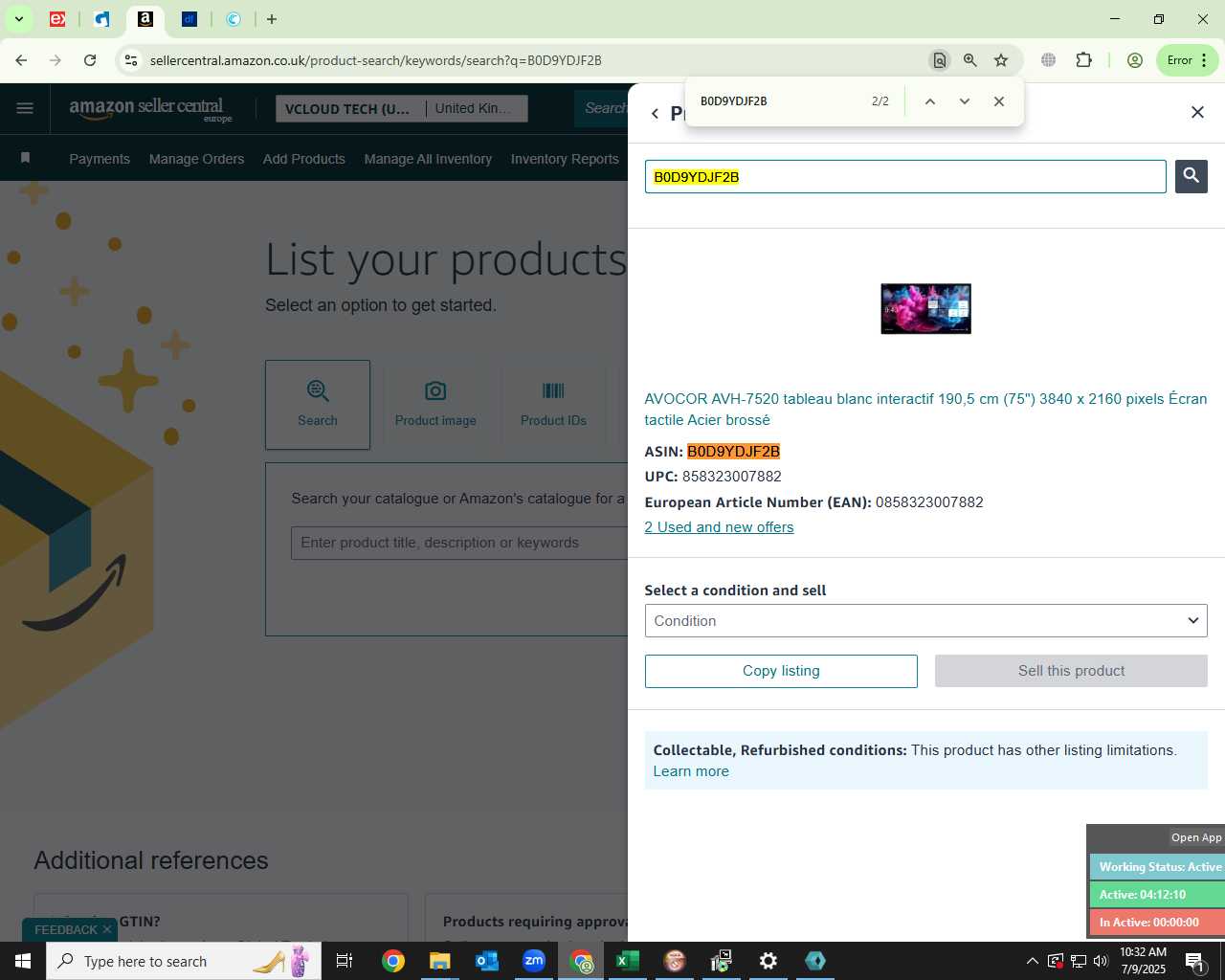Switch to the second browser tab

(x=102, y=19)
